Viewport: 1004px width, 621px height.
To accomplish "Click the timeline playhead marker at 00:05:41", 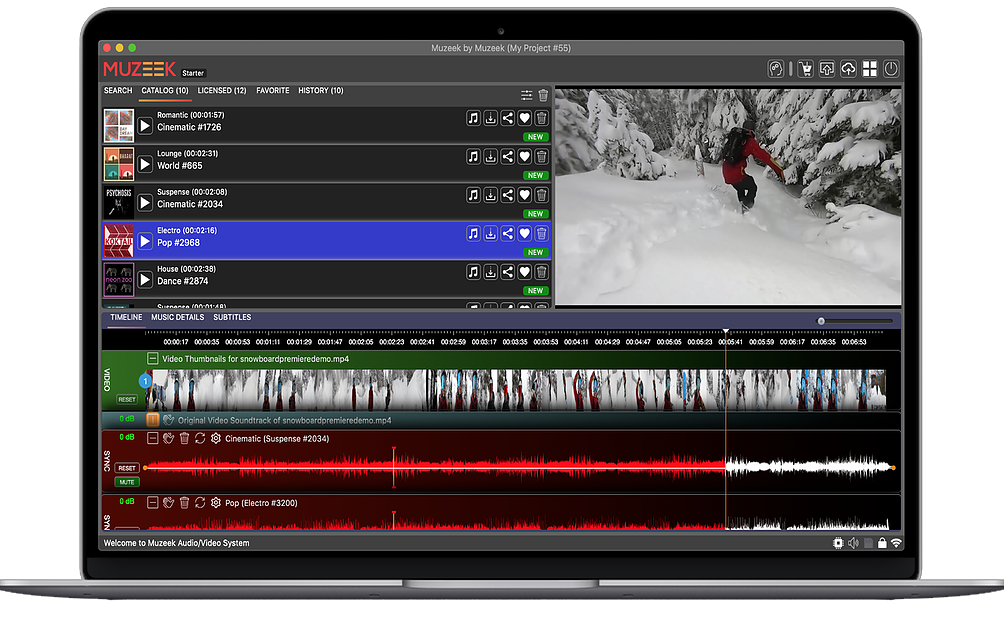I will (725, 332).
